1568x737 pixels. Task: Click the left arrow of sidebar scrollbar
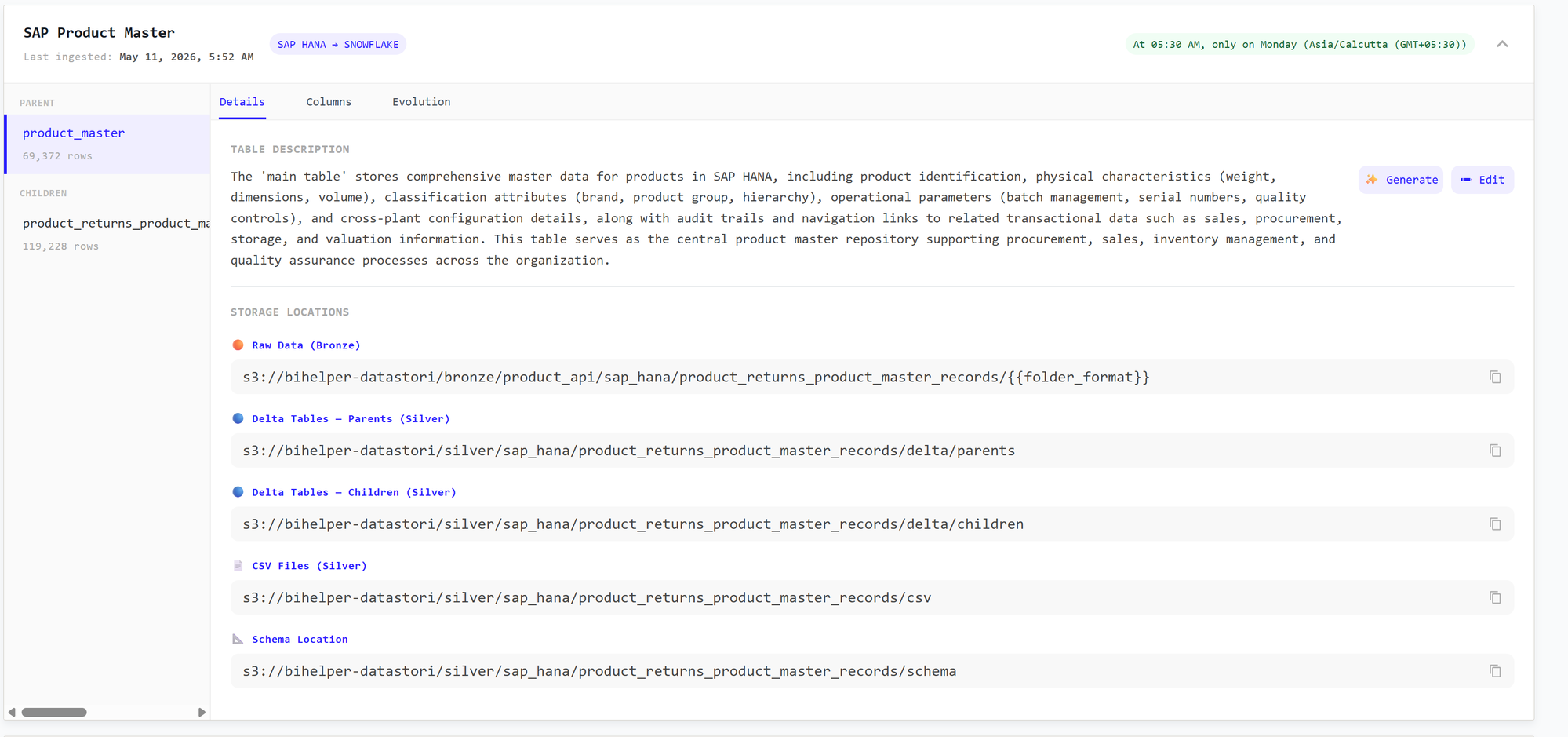pos(12,712)
